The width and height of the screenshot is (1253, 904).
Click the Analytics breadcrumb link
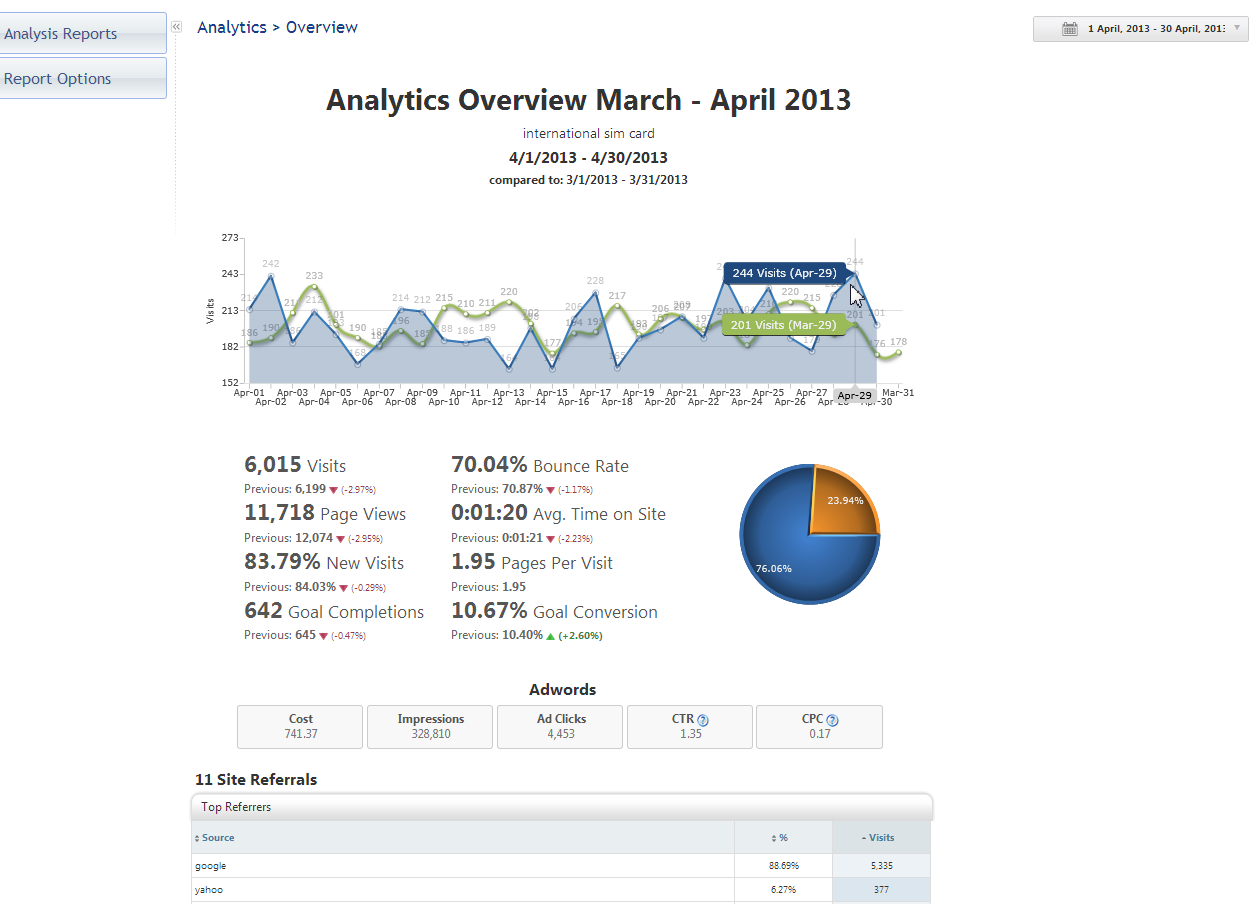pyautogui.click(x=232, y=27)
